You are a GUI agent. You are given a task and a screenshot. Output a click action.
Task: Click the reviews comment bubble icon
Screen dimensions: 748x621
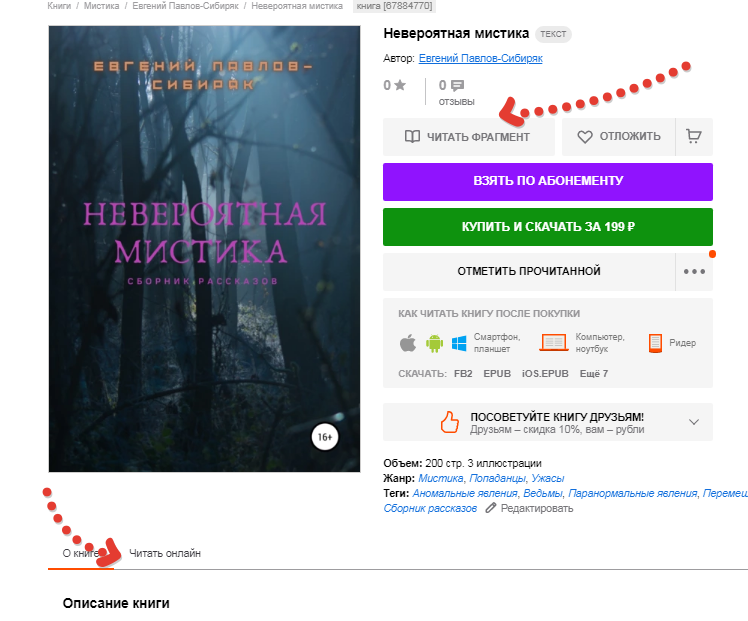[x=457, y=85]
